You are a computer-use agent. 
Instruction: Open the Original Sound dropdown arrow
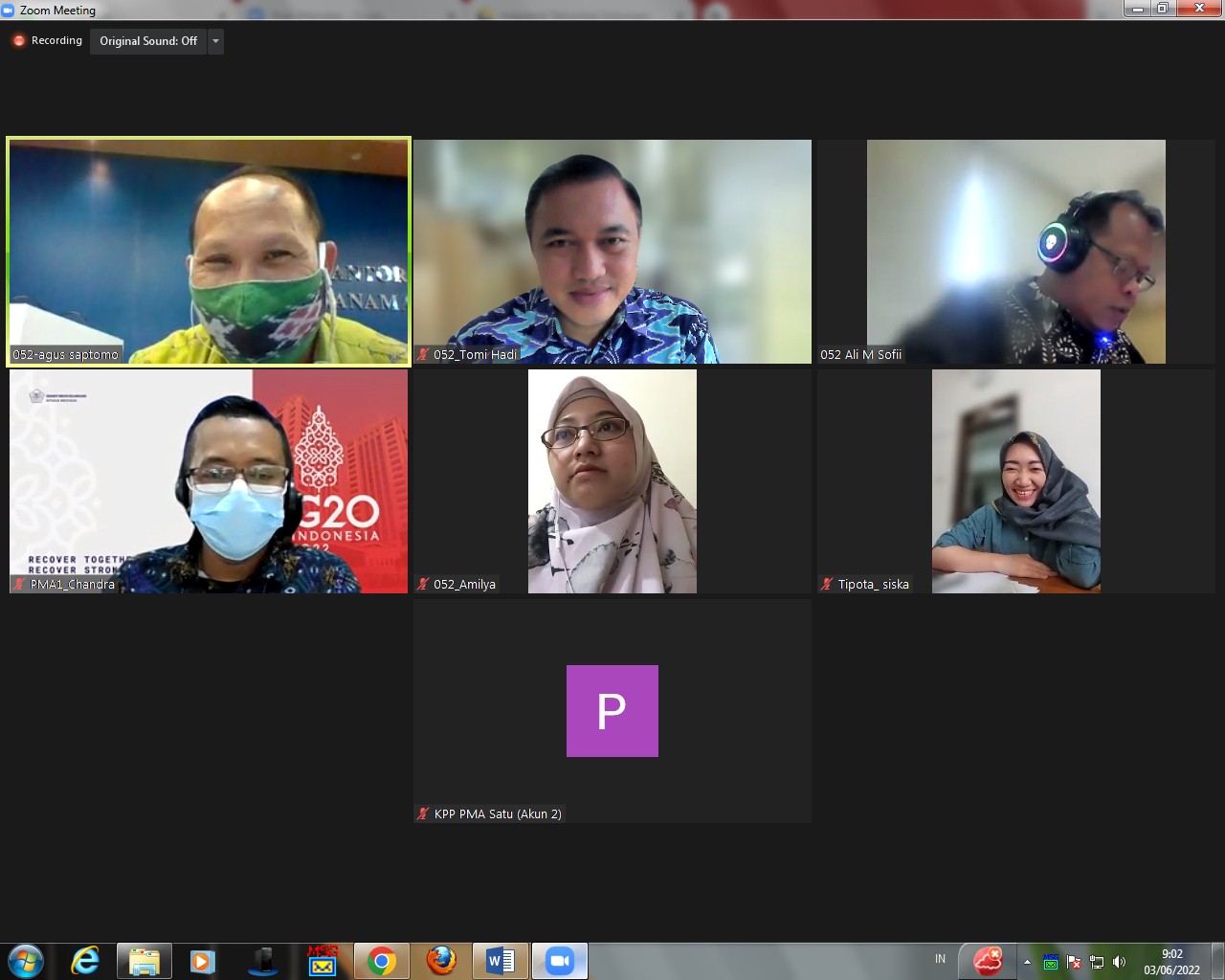215,41
